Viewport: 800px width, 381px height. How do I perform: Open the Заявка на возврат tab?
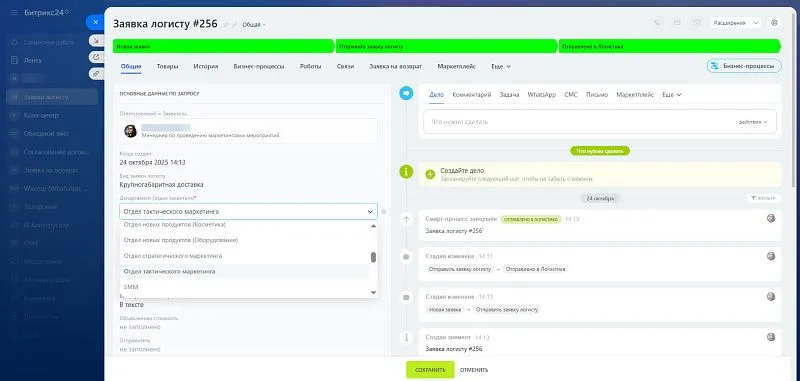pyautogui.click(x=395, y=66)
